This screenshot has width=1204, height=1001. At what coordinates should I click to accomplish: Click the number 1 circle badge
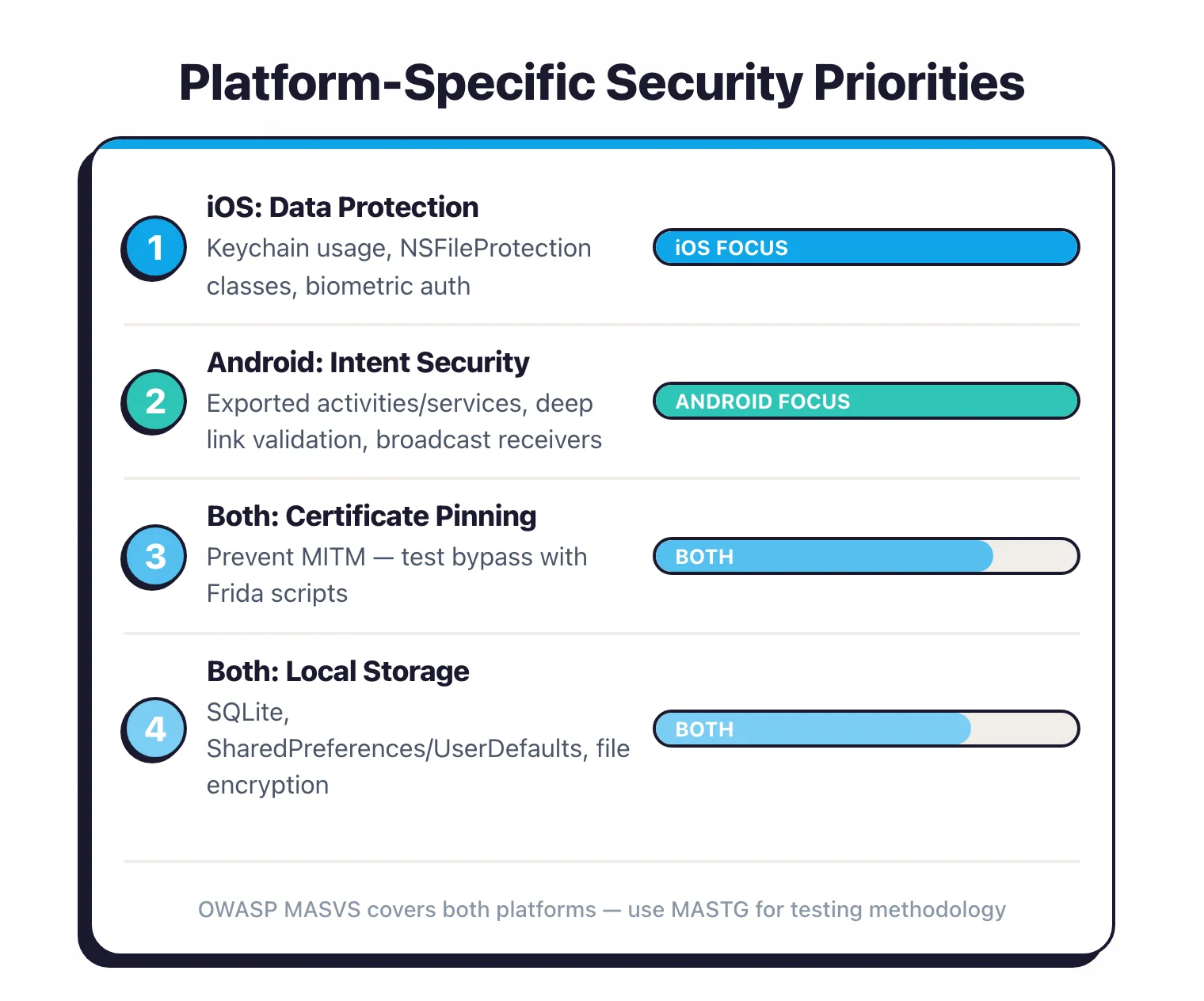(155, 247)
